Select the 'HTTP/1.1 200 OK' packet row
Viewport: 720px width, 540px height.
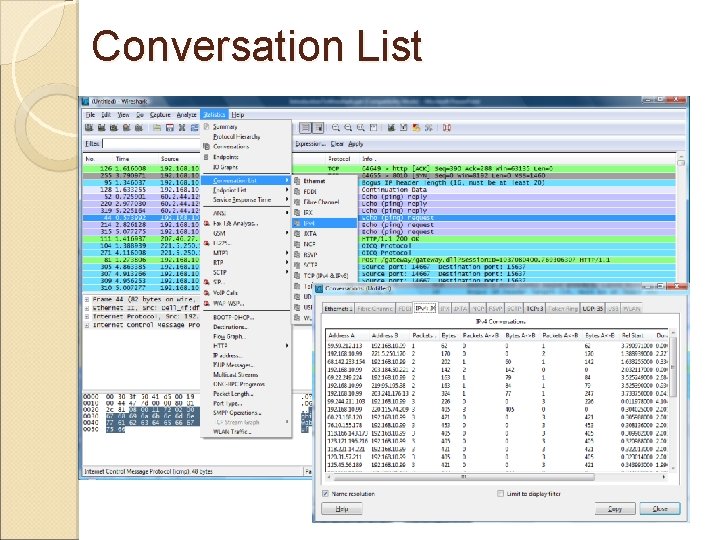(379, 239)
